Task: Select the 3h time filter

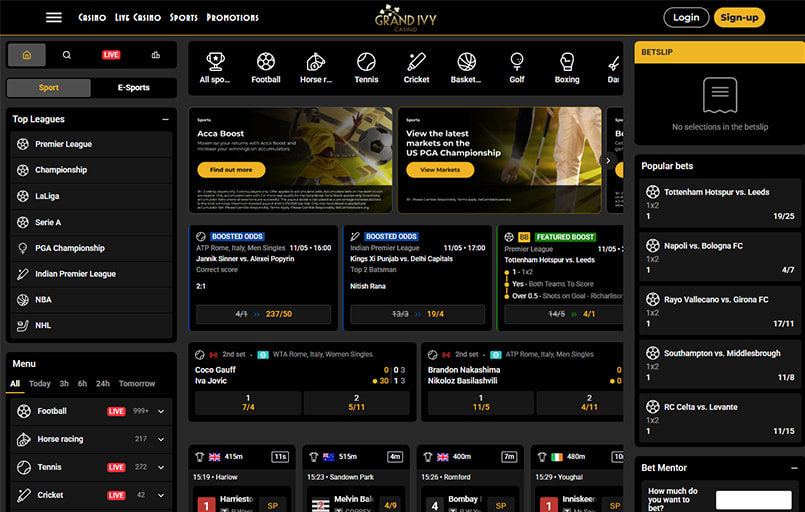Action: point(64,384)
